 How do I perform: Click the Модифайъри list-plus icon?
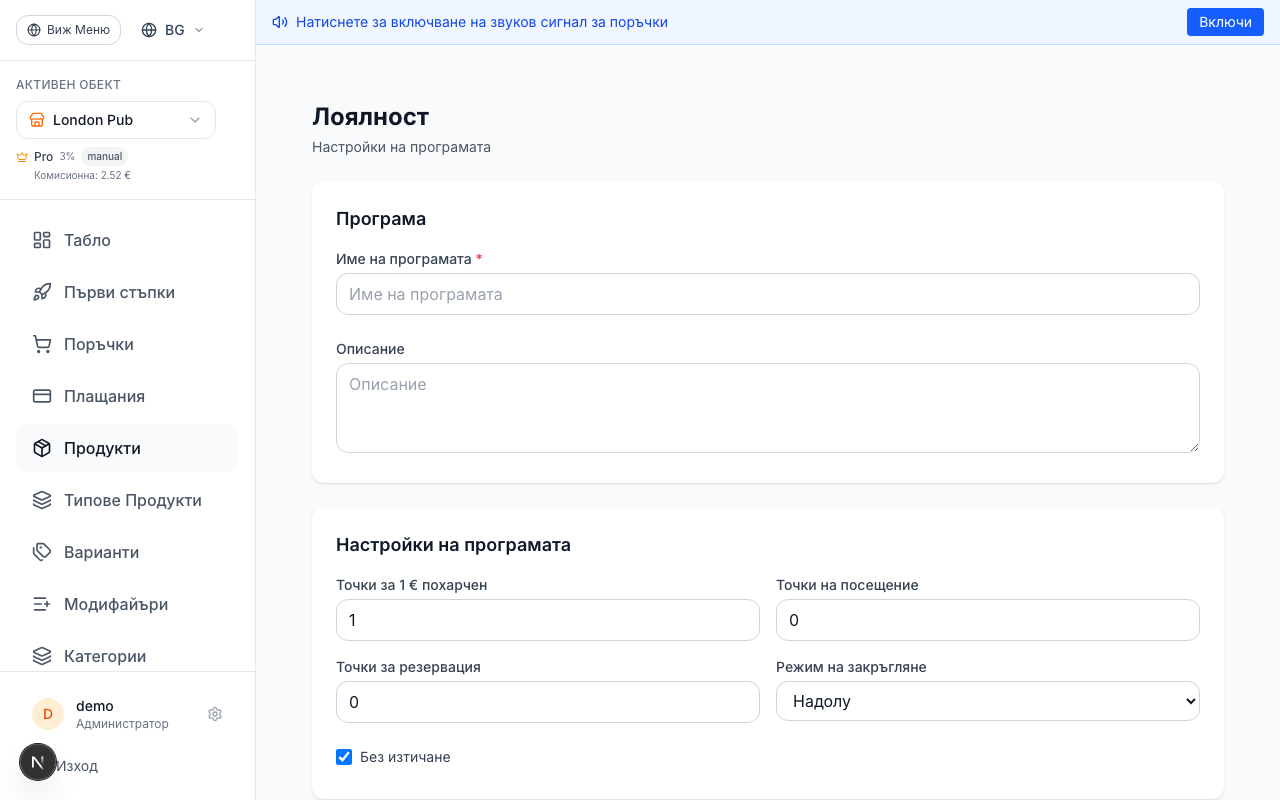(42, 604)
